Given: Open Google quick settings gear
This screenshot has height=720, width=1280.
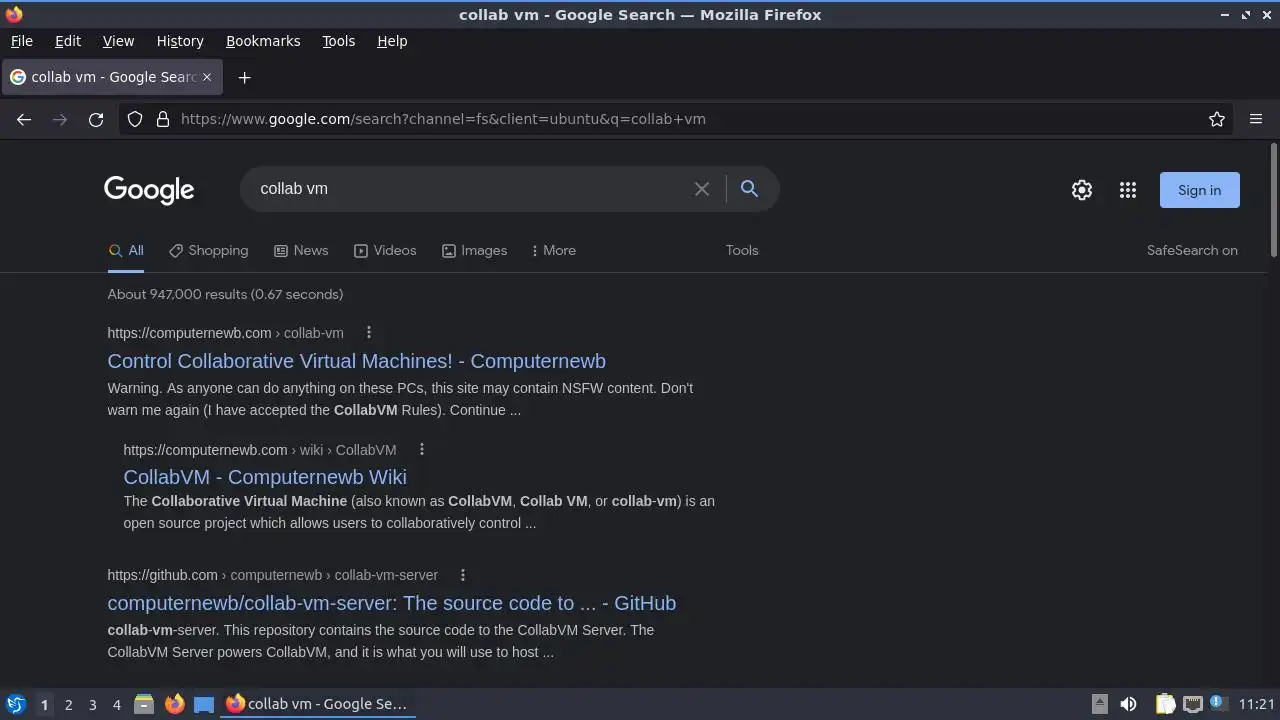Looking at the screenshot, I should [x=1082, y=190].
